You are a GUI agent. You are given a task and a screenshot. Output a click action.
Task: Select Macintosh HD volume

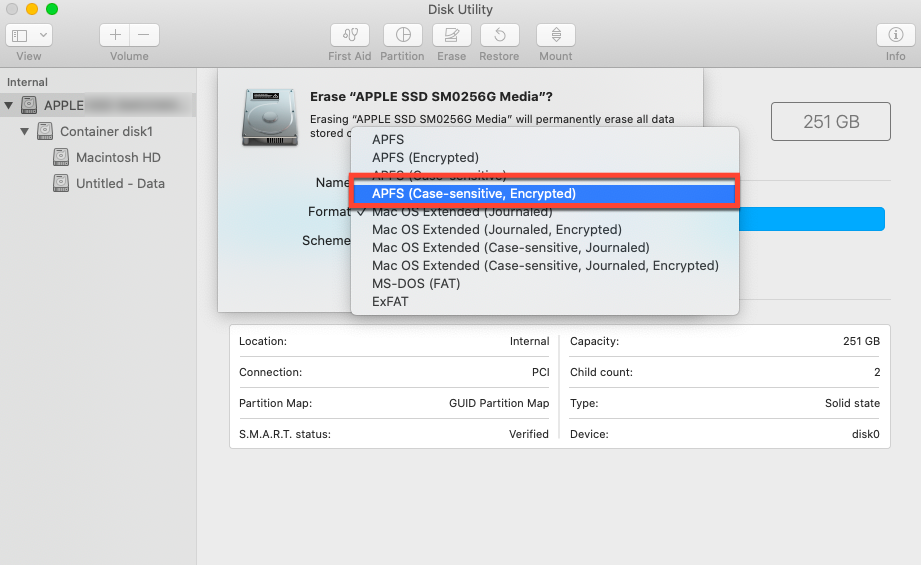tap(118, 157)
